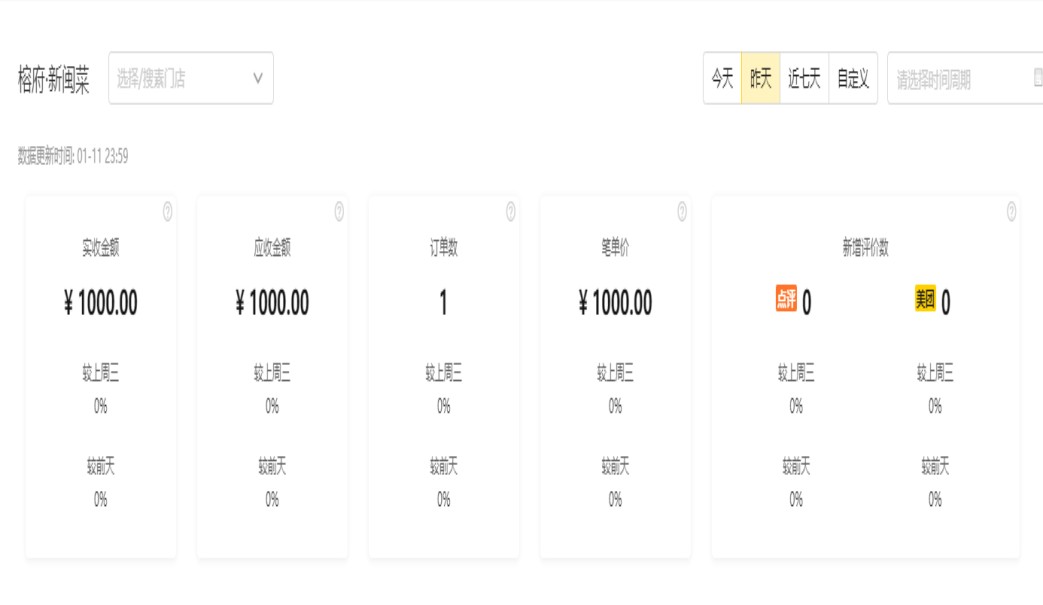Open the help tooltip on 订单数 card
1043x605 pixels.
(510, 211)
